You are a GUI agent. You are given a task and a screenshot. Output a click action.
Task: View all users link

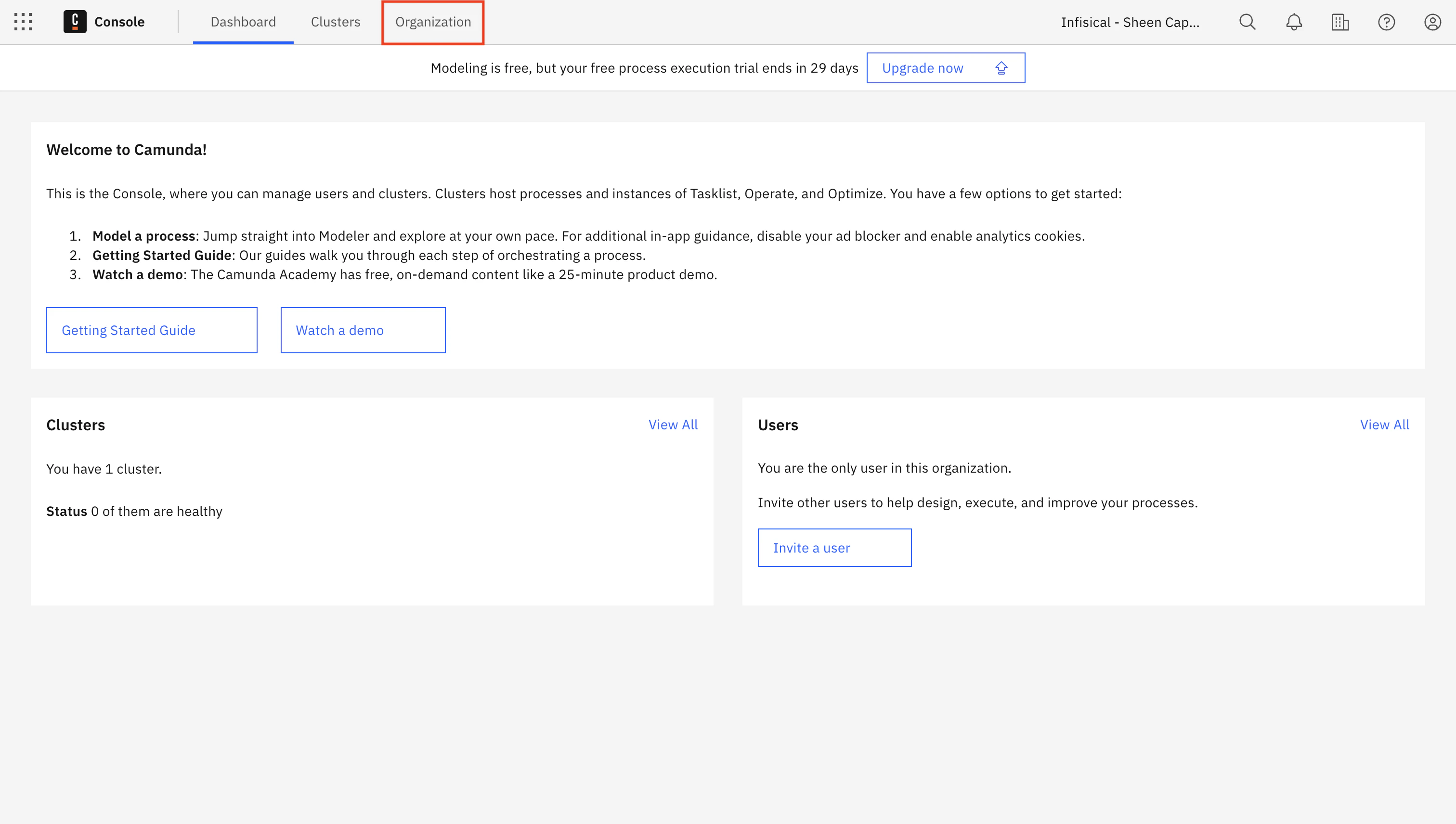(1385, 425)
